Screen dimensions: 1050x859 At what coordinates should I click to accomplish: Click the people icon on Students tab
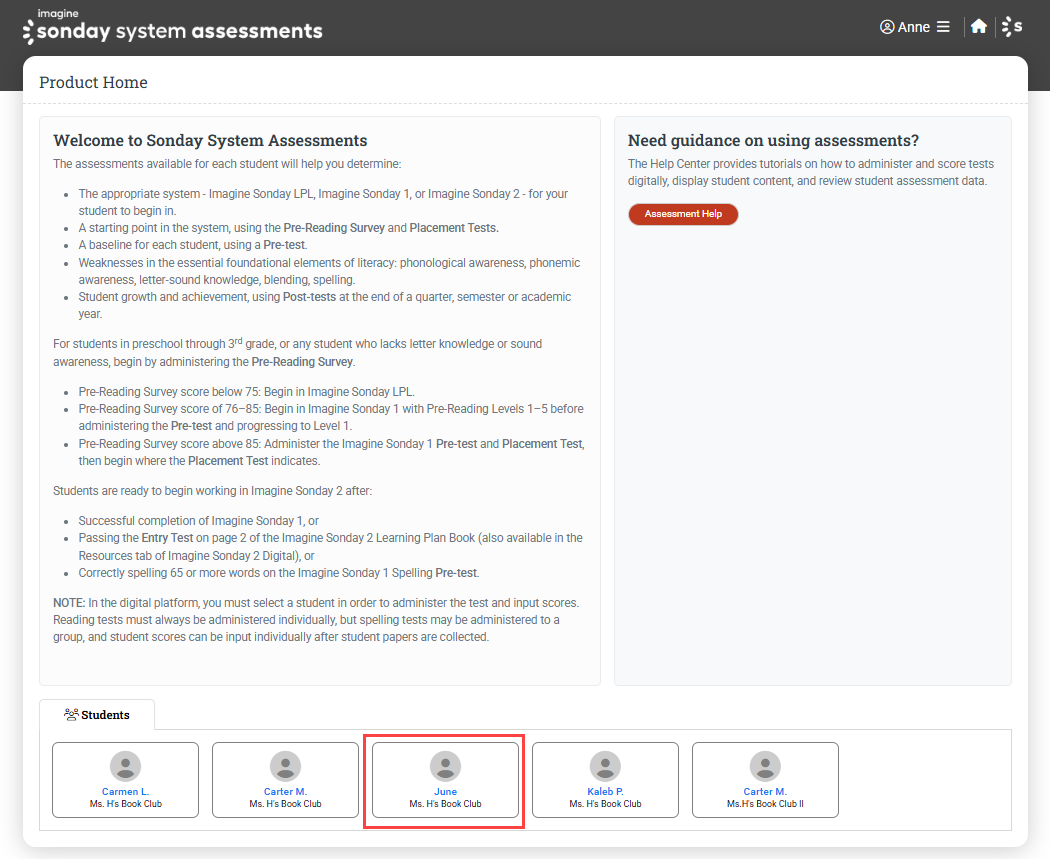pyautogui.click(x=71, y=715)
